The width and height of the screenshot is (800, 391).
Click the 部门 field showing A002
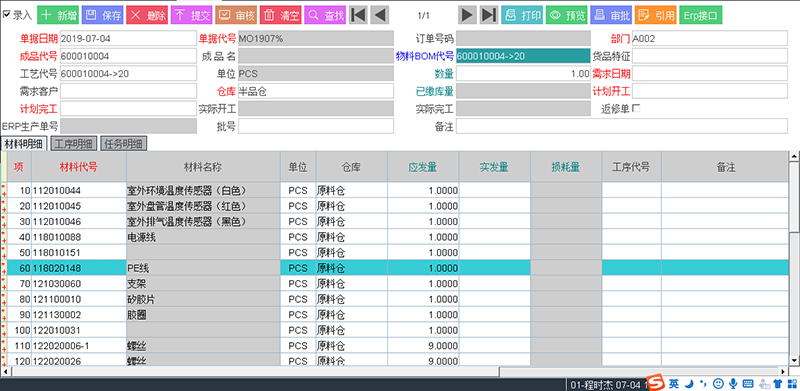pyautogui.click(x=710, y=38)
